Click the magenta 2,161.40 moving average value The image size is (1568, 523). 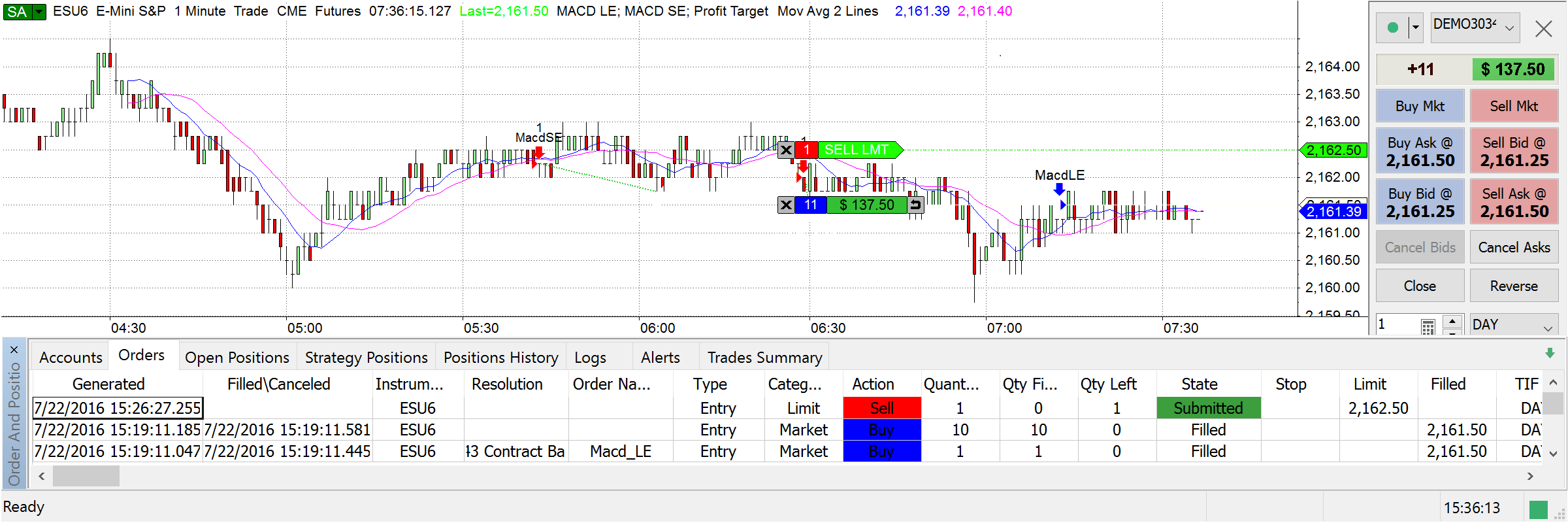coord(985,11)
